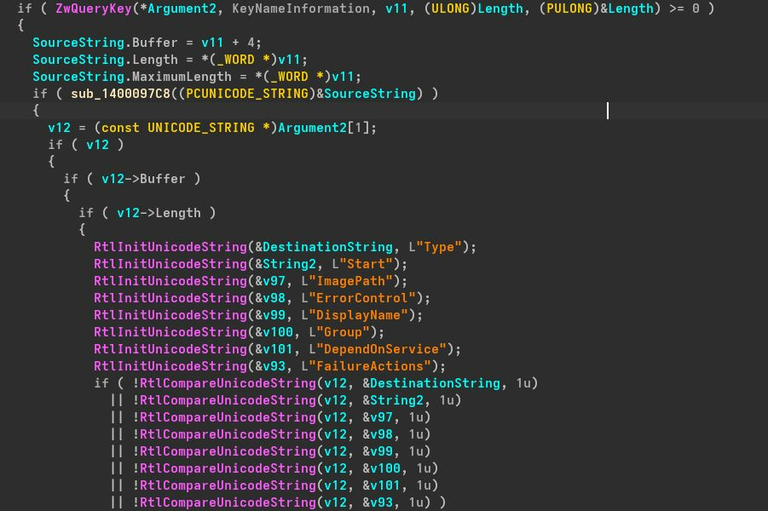
Task: Select the KeyNameInformation argument
Action: tap(301, 8)
